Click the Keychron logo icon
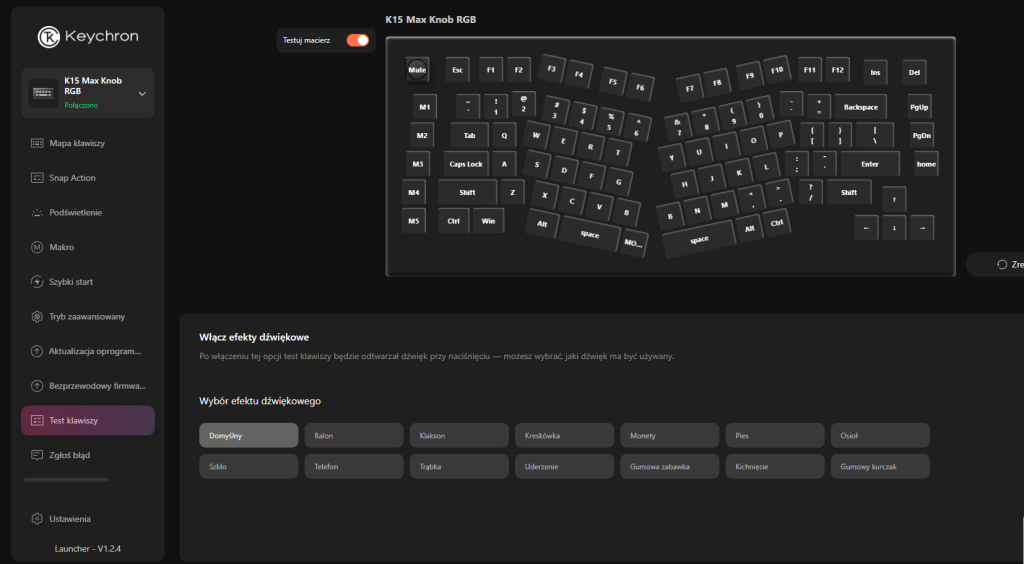The width and height of the screenshot is (1024, 564). tap(49, 37)
